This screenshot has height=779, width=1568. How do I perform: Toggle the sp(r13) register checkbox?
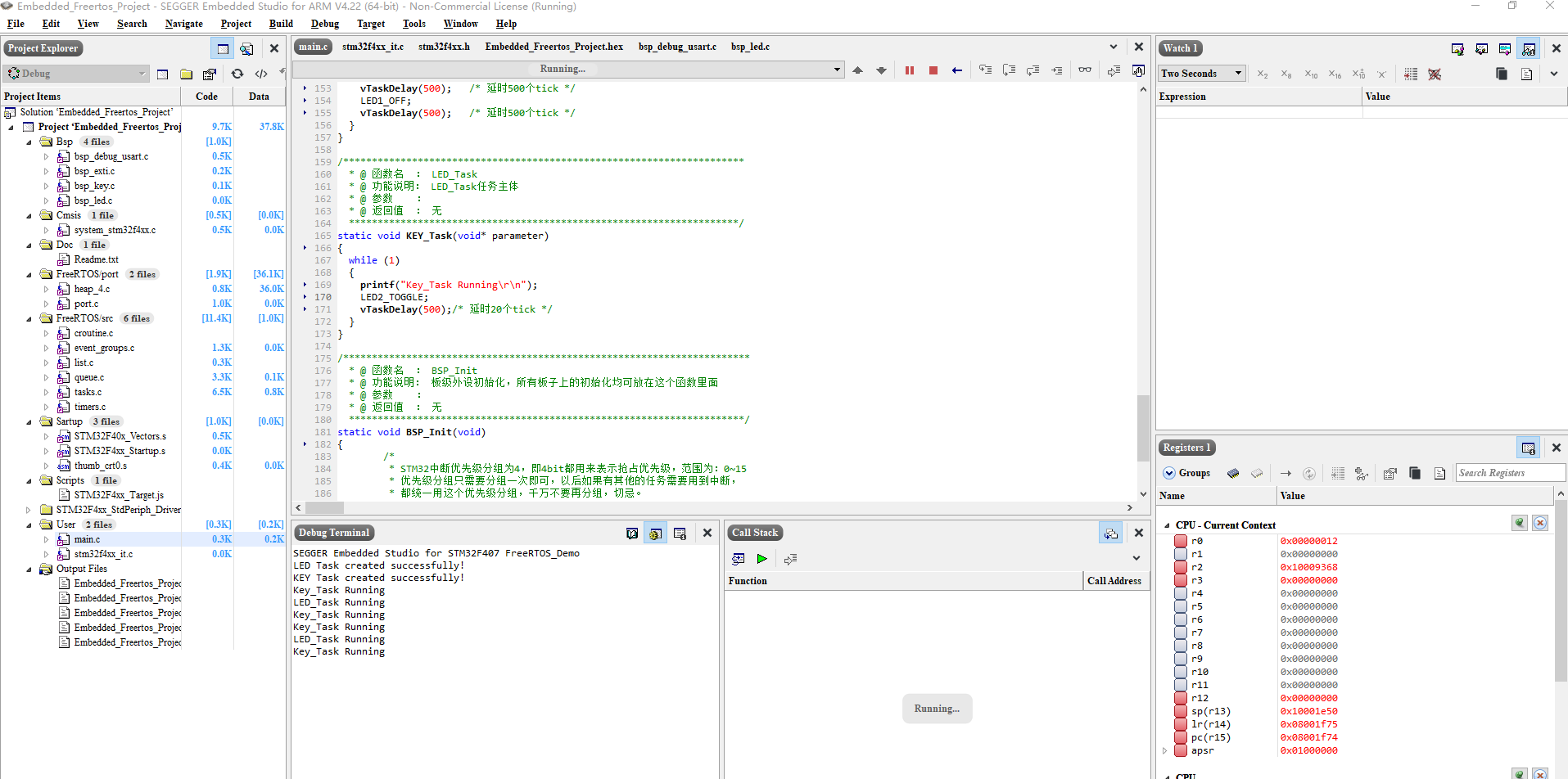pyautogui.click(x=1181, y=711)
